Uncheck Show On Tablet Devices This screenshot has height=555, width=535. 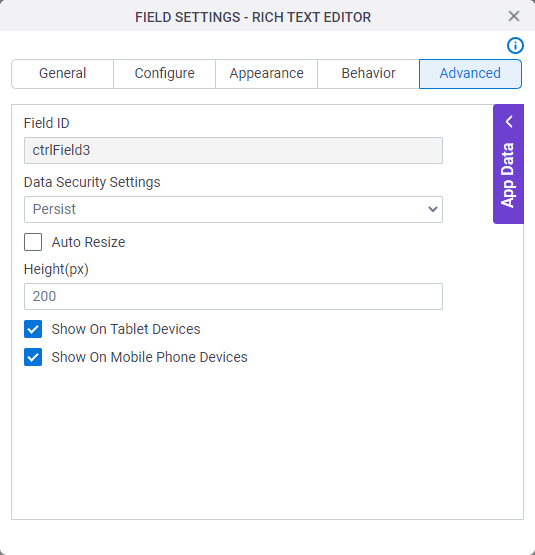tap(33, 329)
